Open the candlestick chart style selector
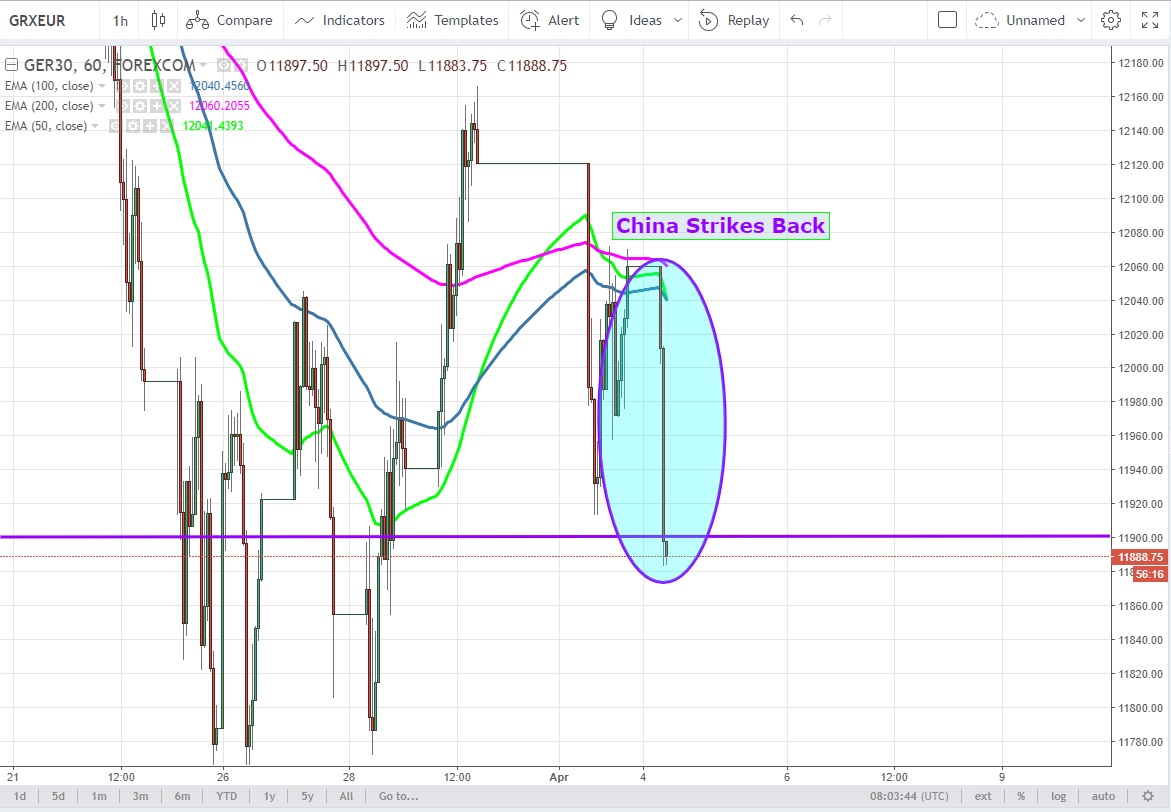 point(158,20)
